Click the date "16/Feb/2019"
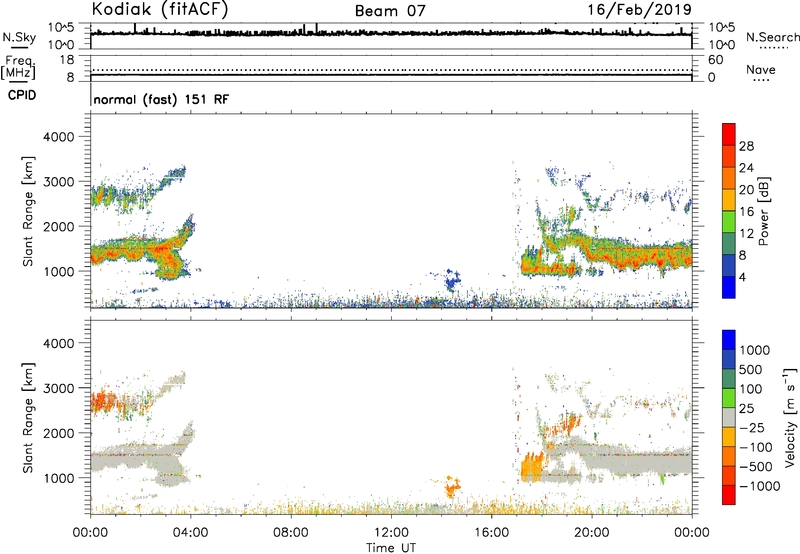 (x=639, y=9)
